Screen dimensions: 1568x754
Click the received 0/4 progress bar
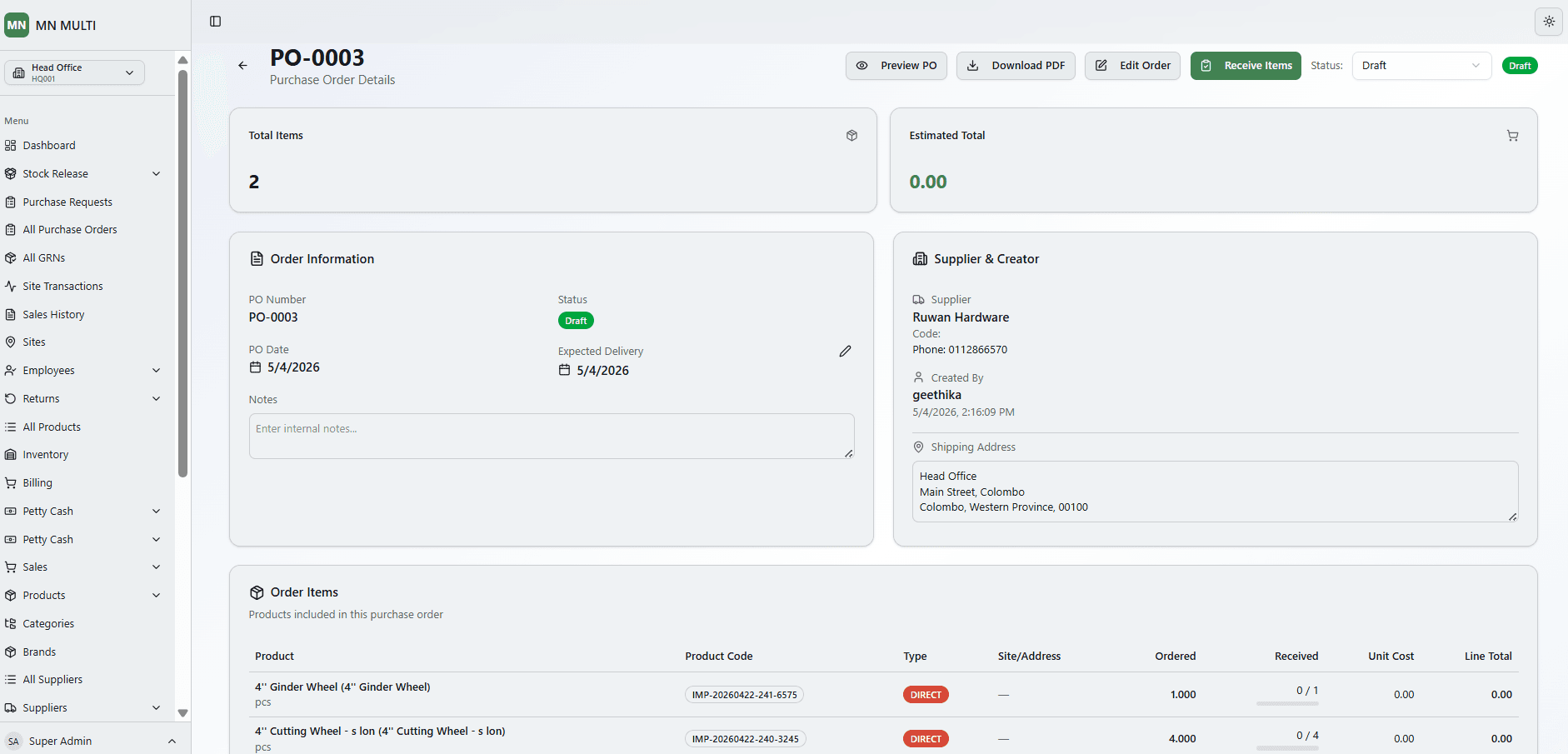click(x=1287, y=748)
